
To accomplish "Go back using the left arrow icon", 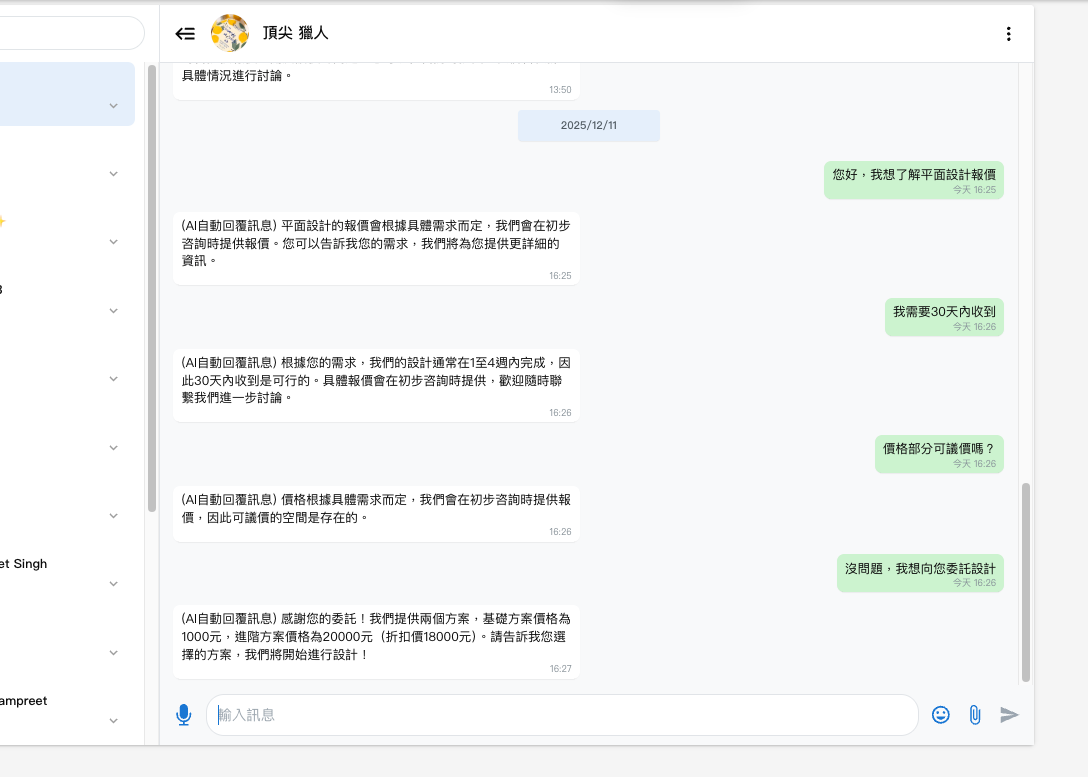I will [x=185, y=33].
